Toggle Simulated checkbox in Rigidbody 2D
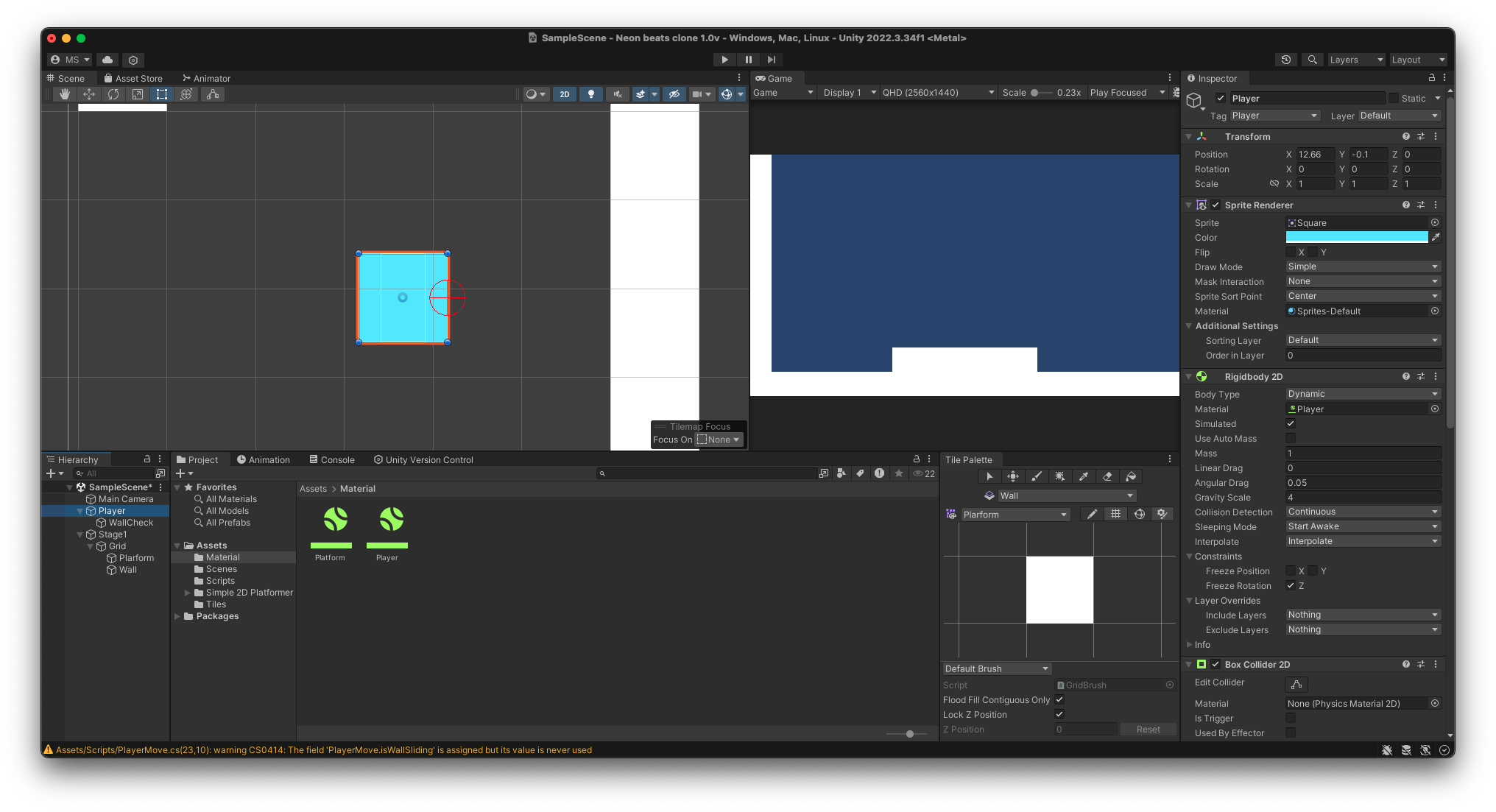This screenshot has width=1496, height=812. coord(1291,423)
